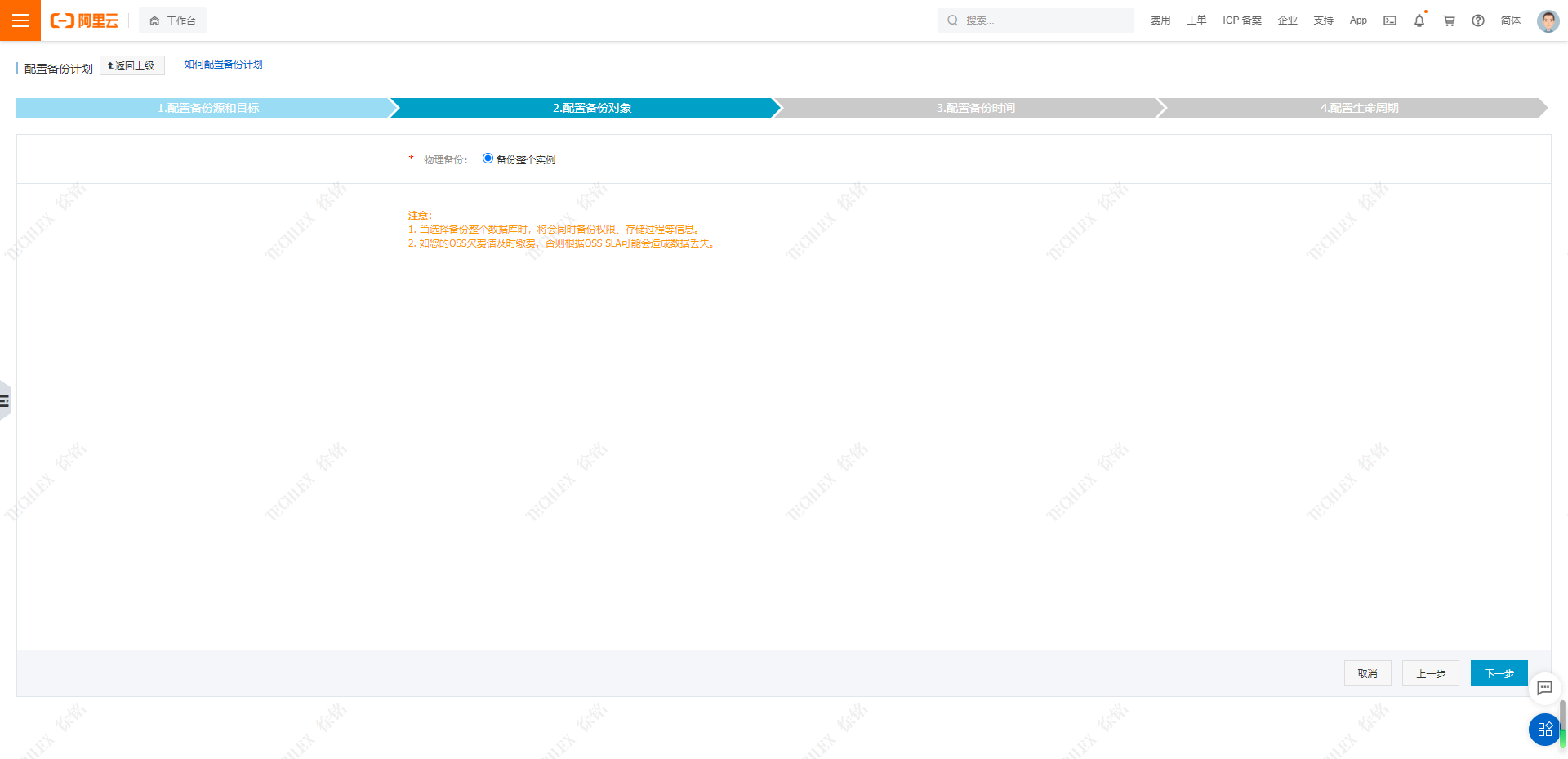Go to step 1 配置备份源和目标
This screenshot has width=1568, height=759.
[x=208, y=108]
